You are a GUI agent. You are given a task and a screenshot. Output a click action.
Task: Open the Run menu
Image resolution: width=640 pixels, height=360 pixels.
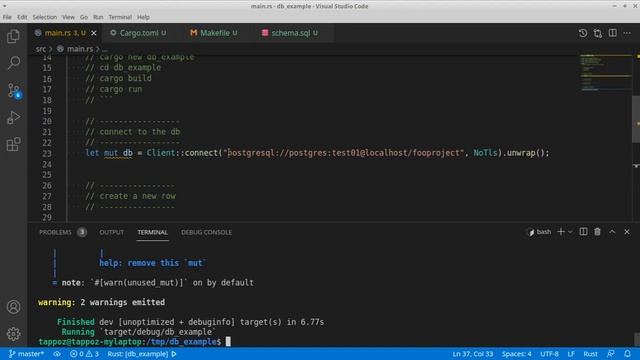[x=98, y=17]
